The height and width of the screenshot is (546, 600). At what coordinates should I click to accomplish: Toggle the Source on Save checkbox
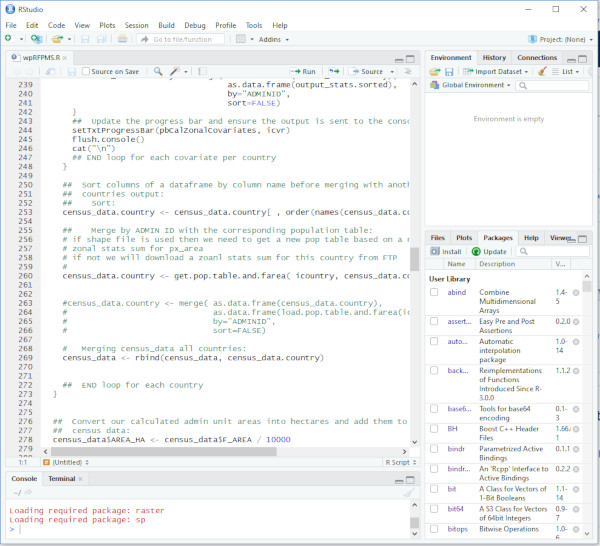(86, 71)
